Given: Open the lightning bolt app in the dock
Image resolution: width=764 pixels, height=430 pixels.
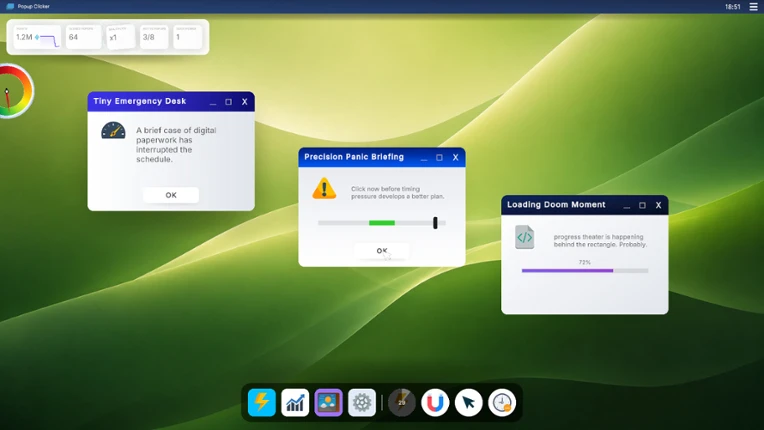Looking at the screenshot, I should (x=262, y=402).
